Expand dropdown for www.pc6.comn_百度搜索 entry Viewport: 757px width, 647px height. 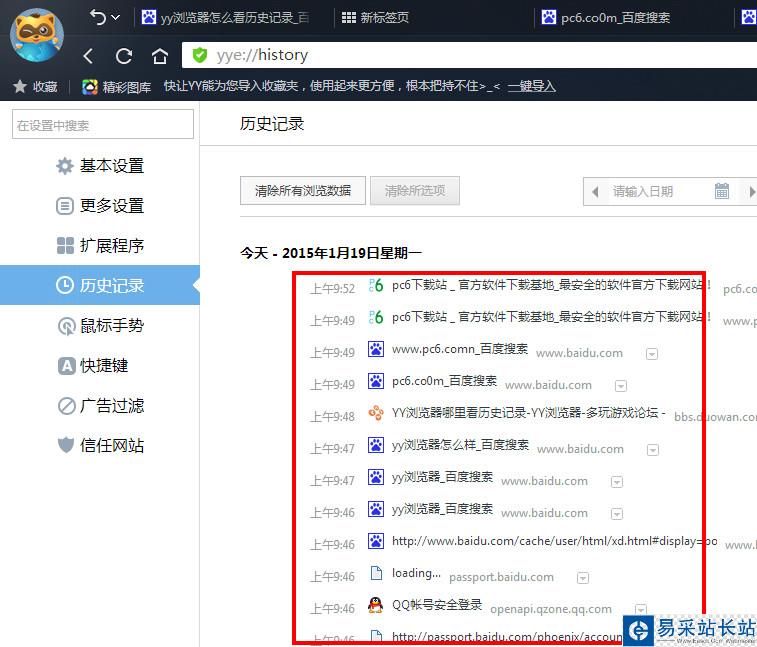click(652, 354)
